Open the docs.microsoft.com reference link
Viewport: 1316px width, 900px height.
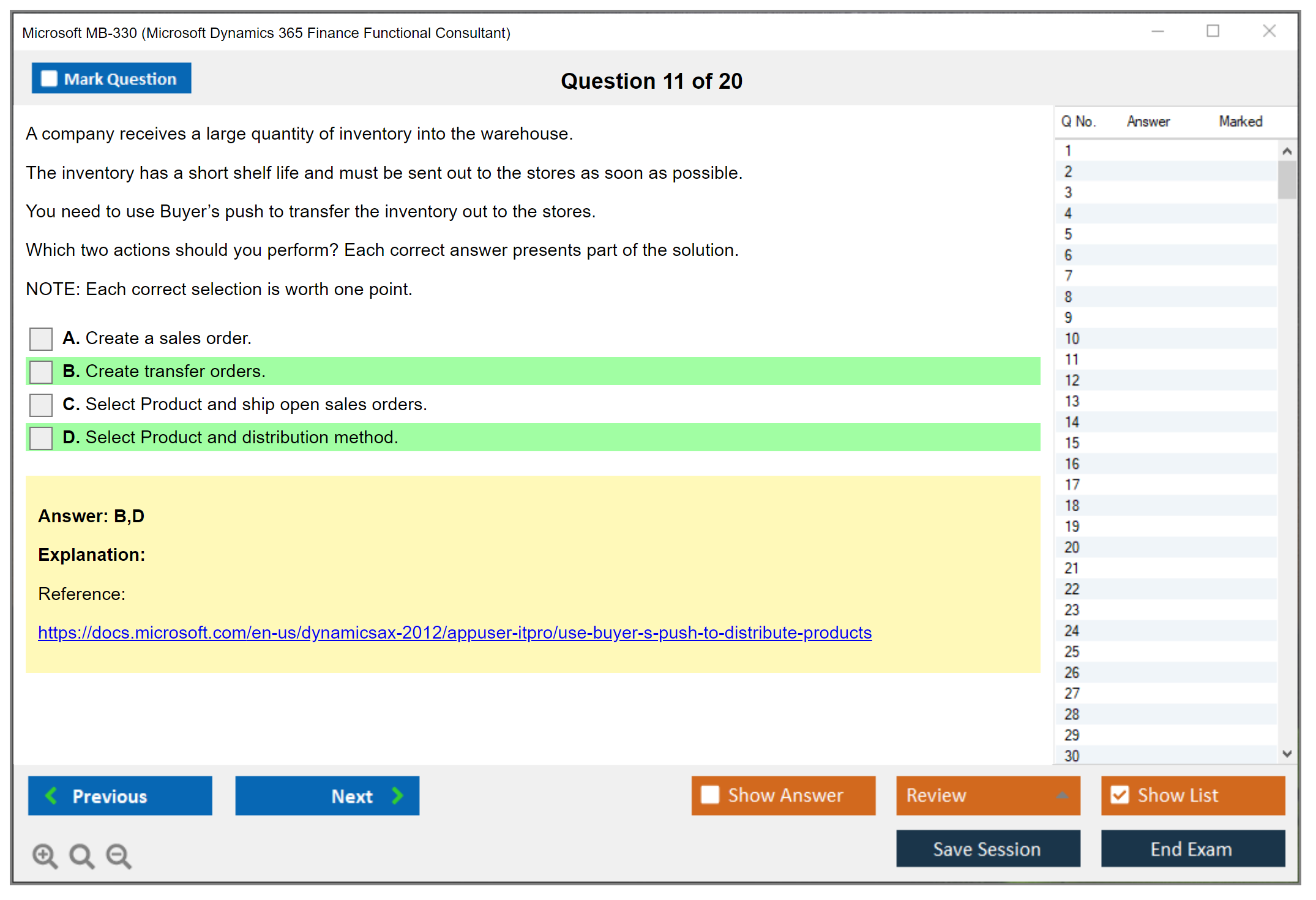(454, 632)
